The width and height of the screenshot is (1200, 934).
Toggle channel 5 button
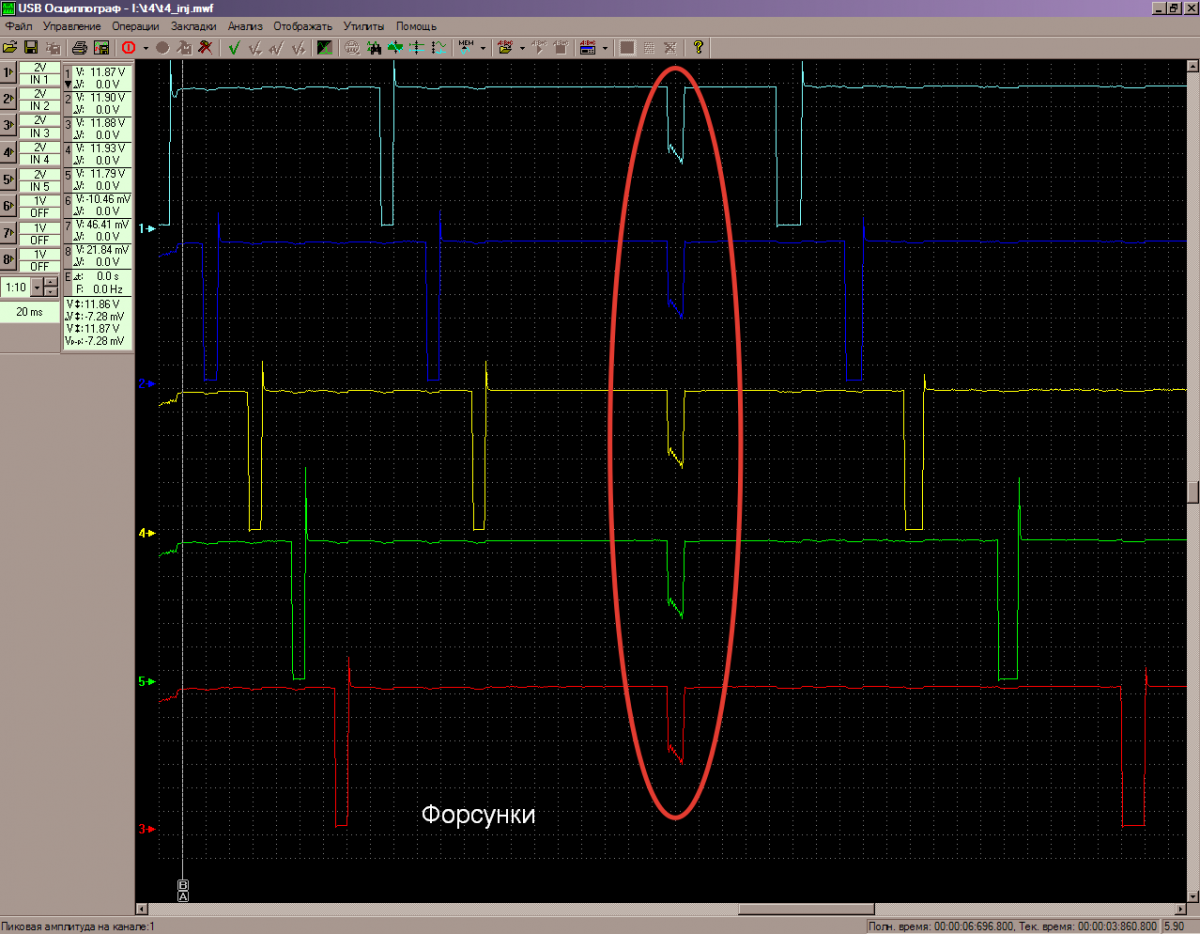pos(8,179)
